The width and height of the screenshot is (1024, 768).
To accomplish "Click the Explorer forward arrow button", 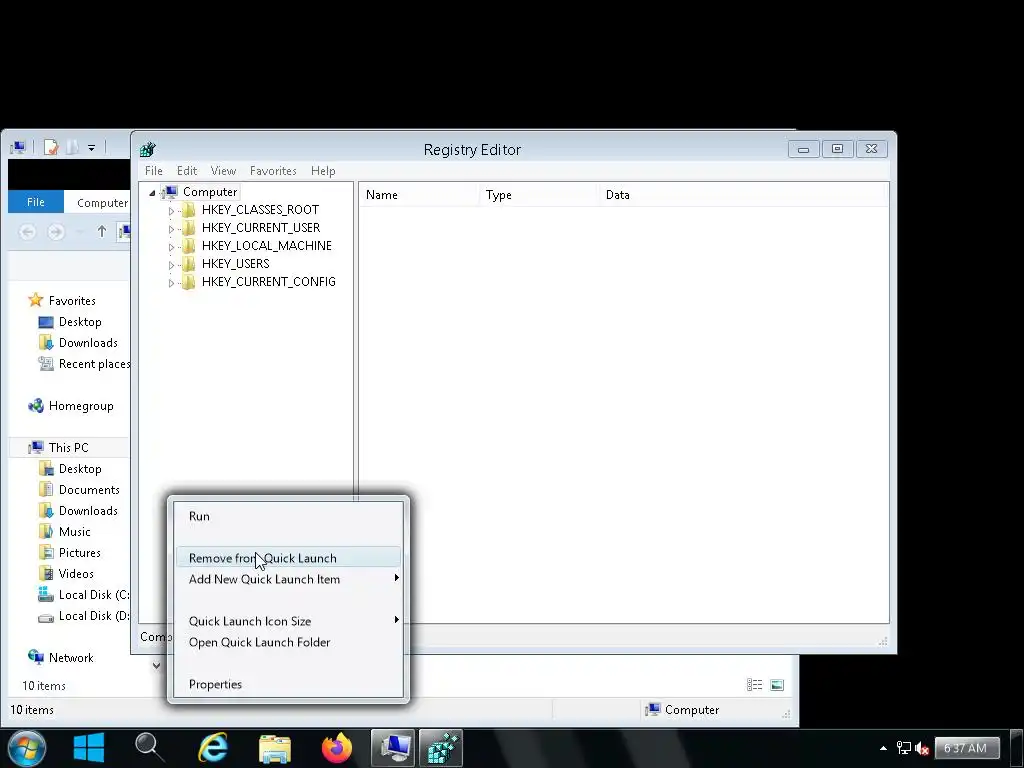I will [56, 232].
